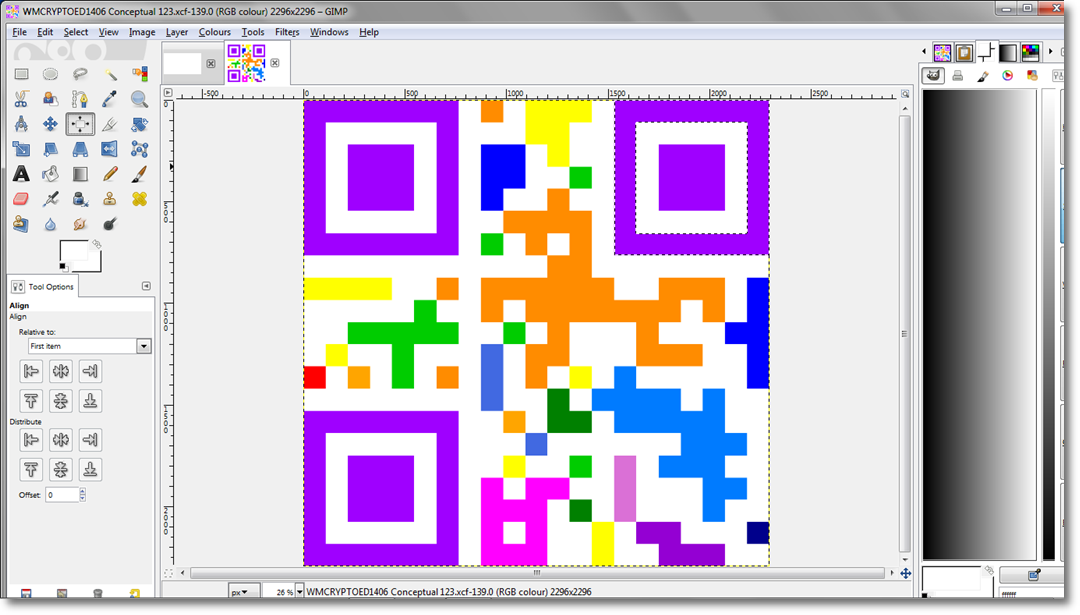Open the foreground colour swatch
Screen dimensions: 1080x615
(x=73, y=250)
